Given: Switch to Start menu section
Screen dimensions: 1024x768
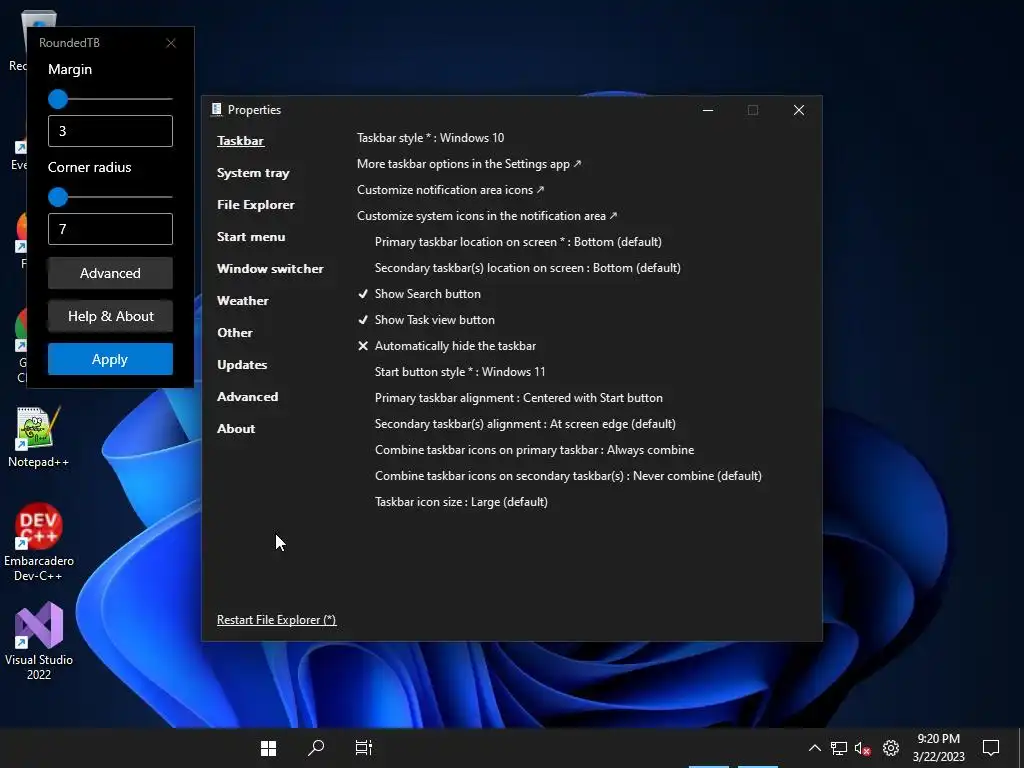Looking at the screenshot, I should [x=251, y=236].
